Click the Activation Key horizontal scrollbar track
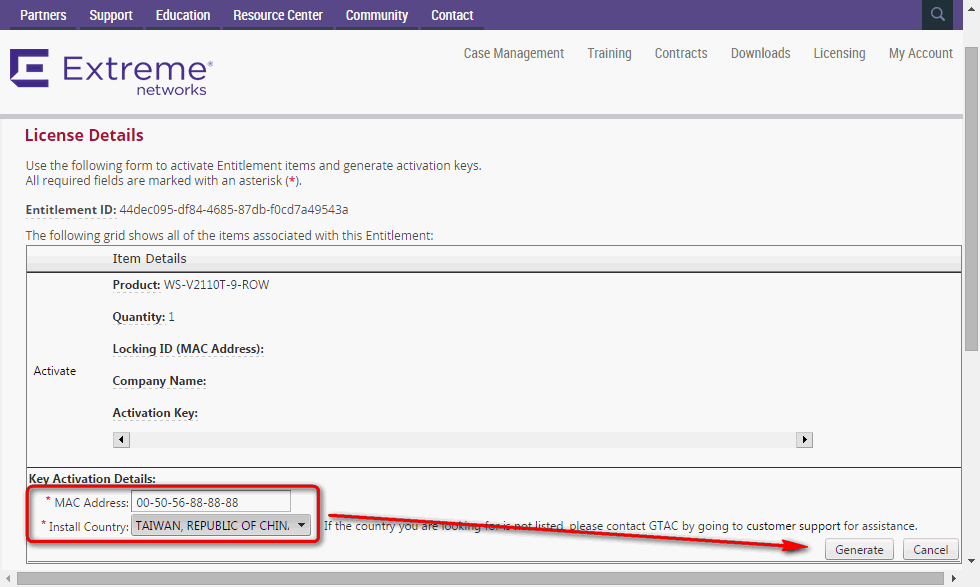 pyautogui.click(x=462, y=439)
